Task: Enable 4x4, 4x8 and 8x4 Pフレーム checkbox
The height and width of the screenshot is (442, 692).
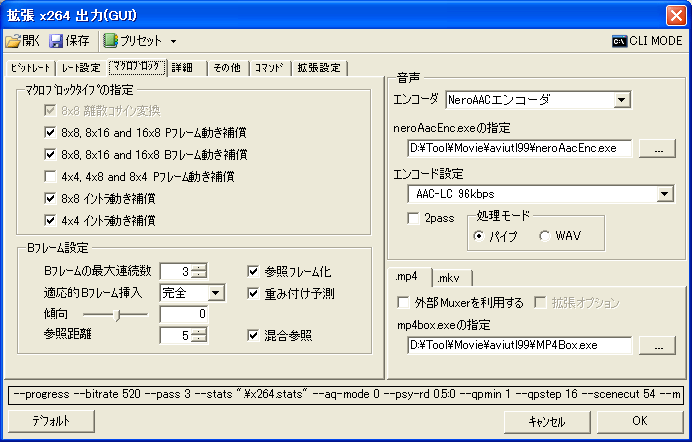Action: click(x=50, y=176)
